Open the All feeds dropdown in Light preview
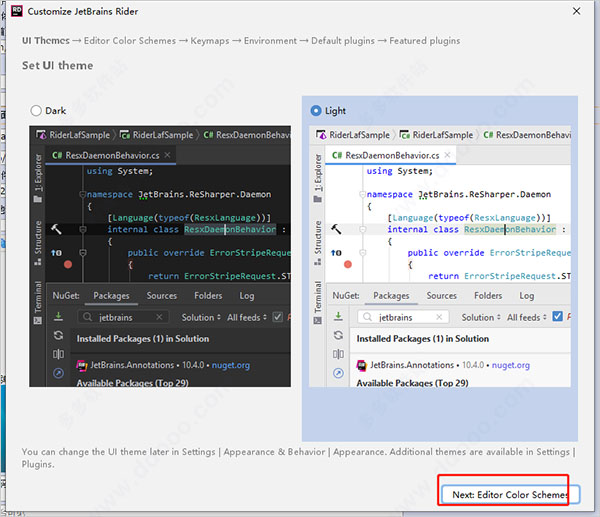 [527, 318]
